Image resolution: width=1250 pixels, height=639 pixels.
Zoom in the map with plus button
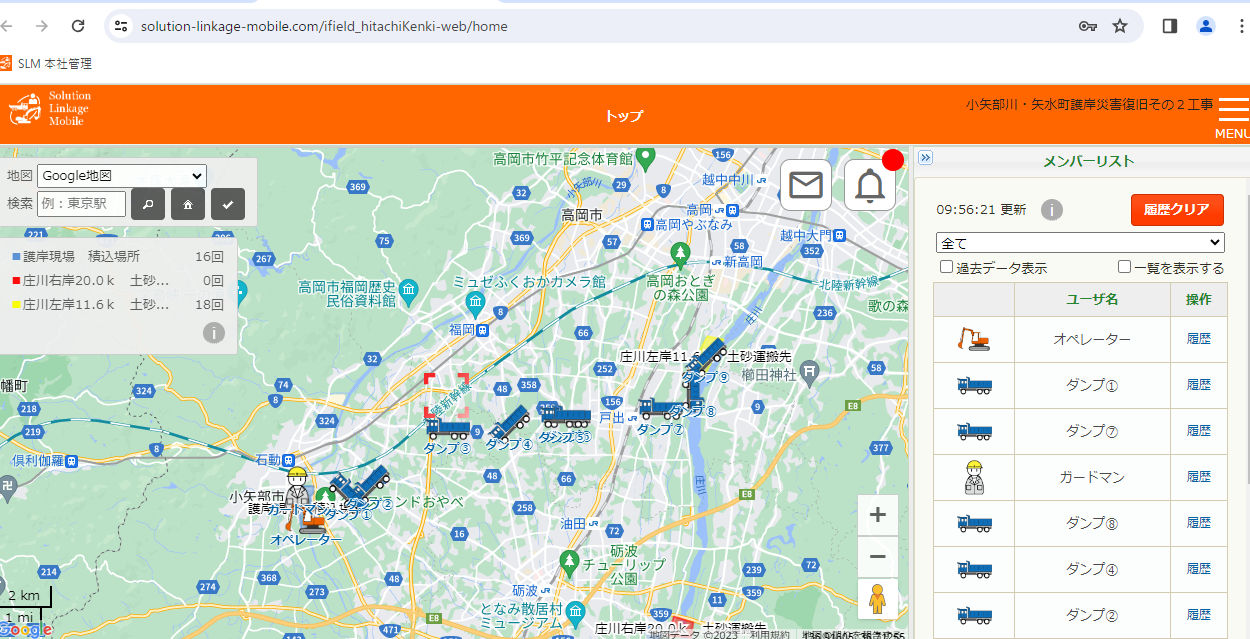pyautogui.click(x=877, y=515)
